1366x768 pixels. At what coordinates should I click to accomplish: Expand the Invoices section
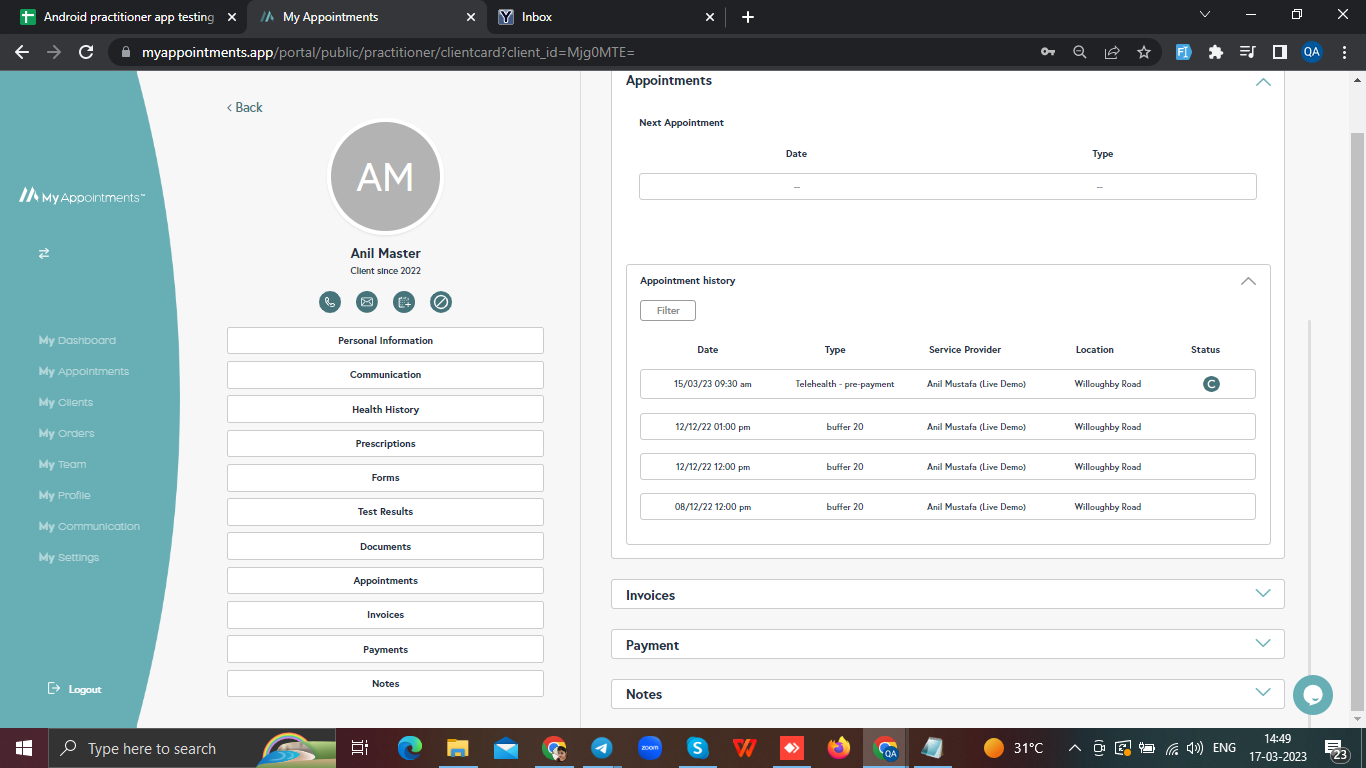(1262, 594)
